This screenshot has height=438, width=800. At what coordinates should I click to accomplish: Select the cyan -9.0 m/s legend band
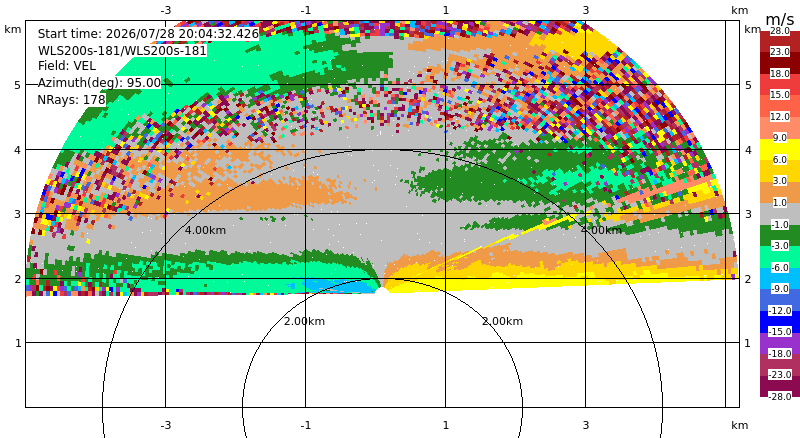tap(780, 288)
